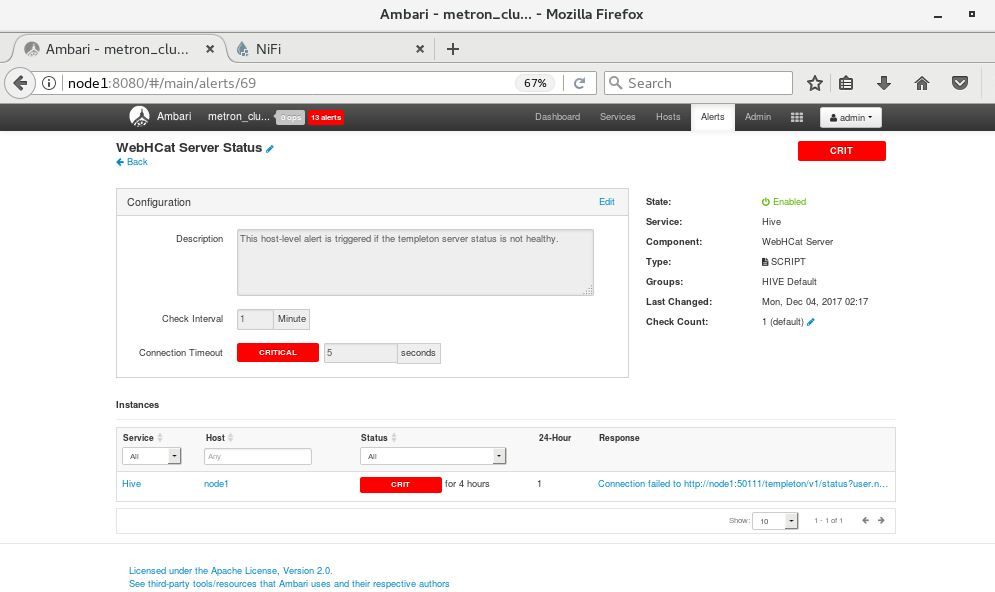Screen dimensions: 995x592
Task: Click the Host filter input field
Action: [x=258, y=456]
